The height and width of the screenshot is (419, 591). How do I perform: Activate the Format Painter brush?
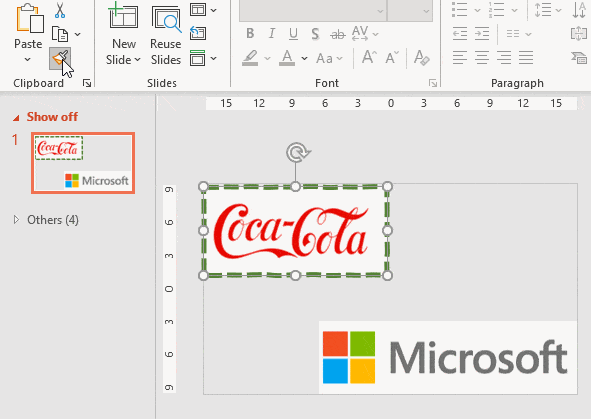click(60, 58)
